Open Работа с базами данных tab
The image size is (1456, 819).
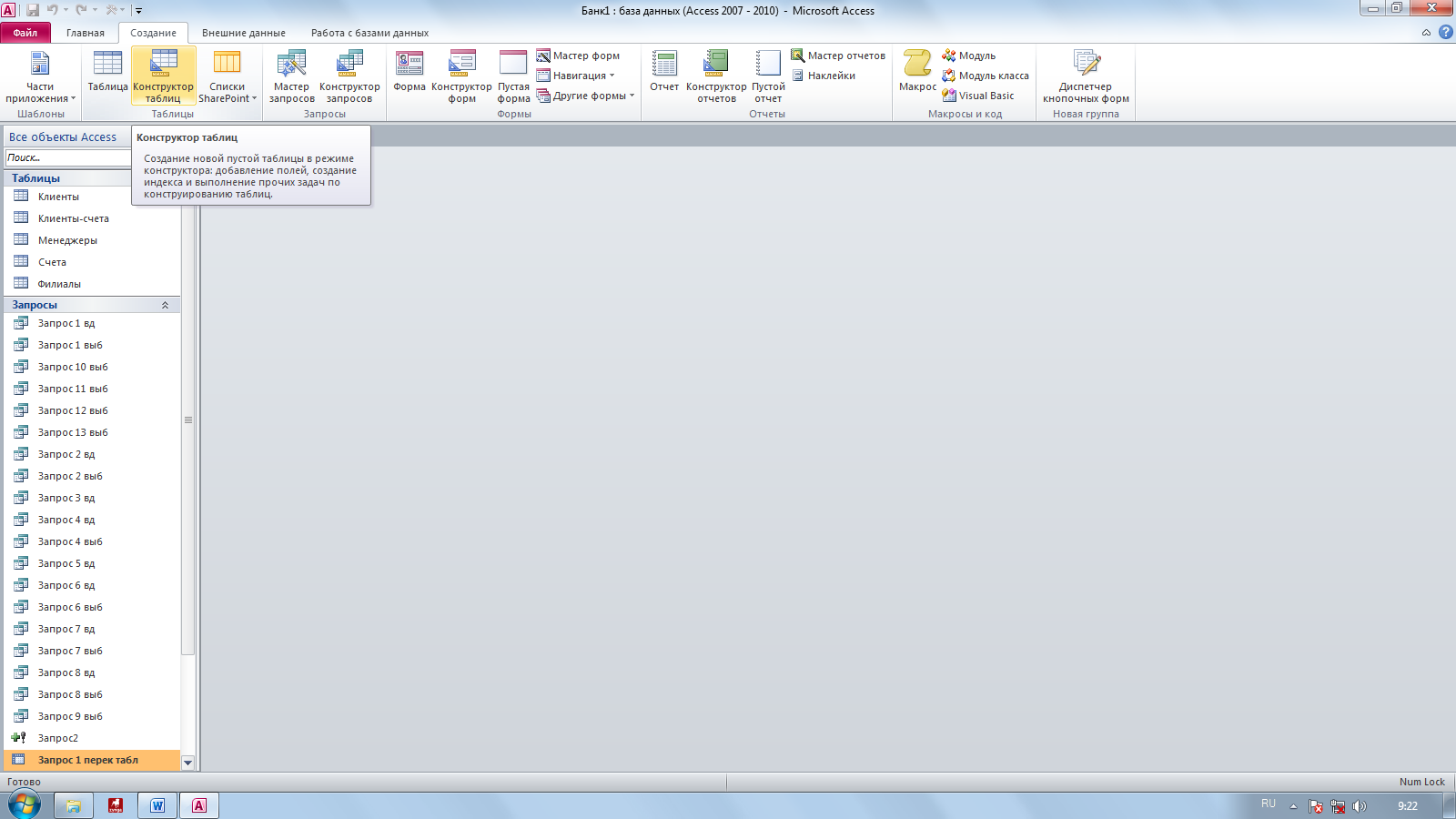point(369,33)
